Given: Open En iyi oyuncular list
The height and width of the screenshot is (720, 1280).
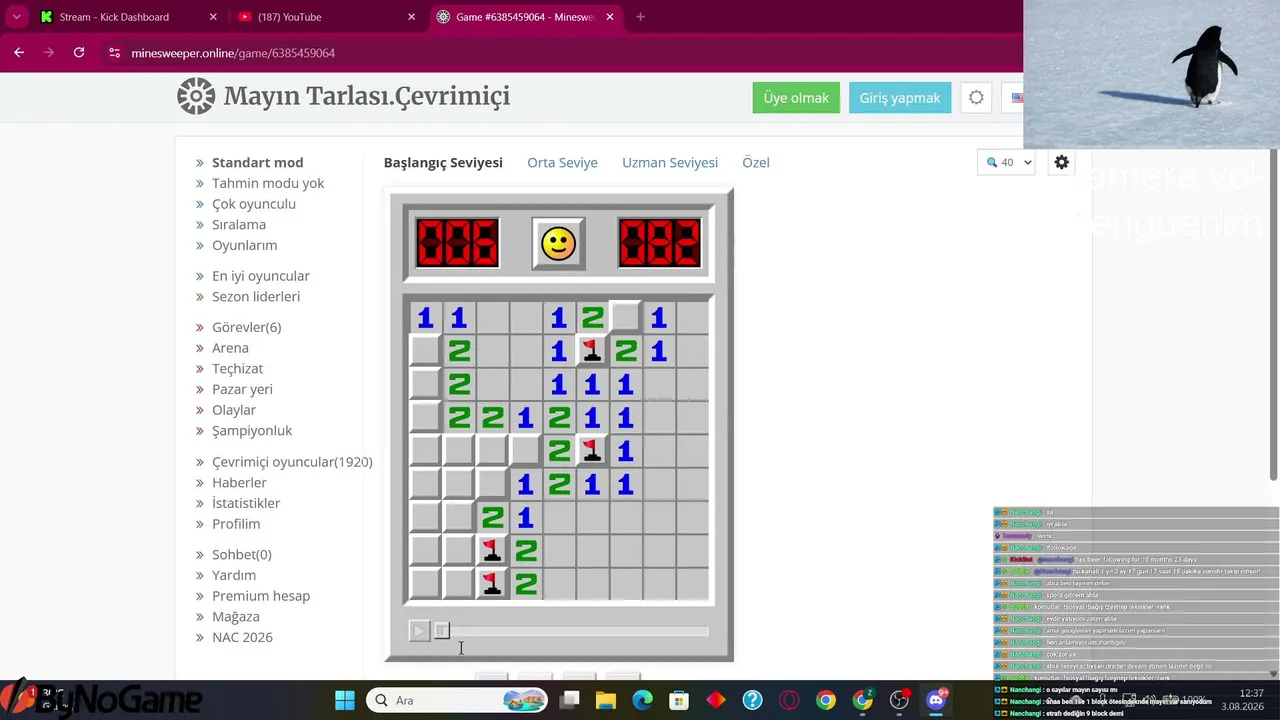Looking at the screenshot, I should click(x=261, y=276).
